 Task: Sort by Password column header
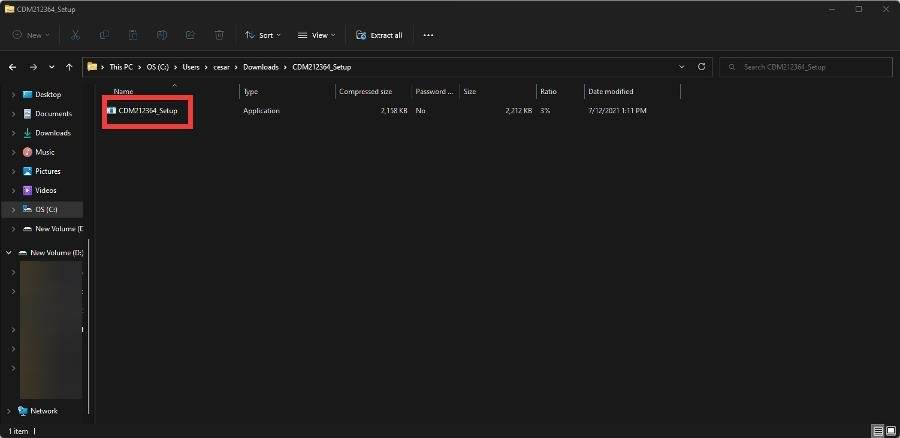[x=435, y=91]
